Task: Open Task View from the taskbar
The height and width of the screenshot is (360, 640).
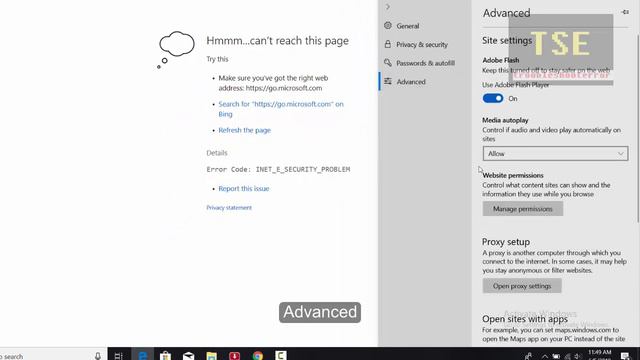Action: [118, 356]
